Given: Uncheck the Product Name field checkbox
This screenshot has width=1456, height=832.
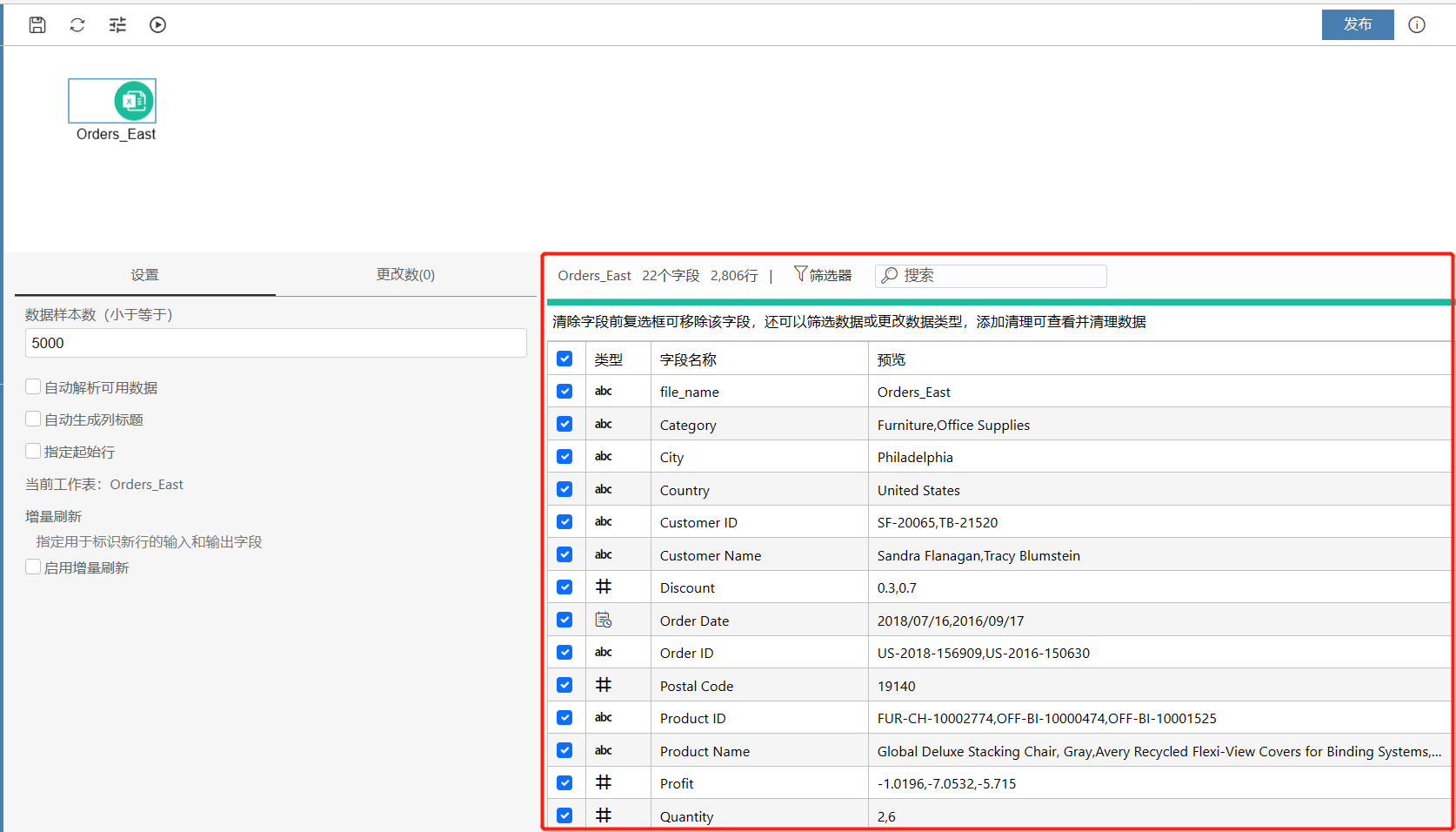Looking at the screenshot, I should [x=564, y=750].
